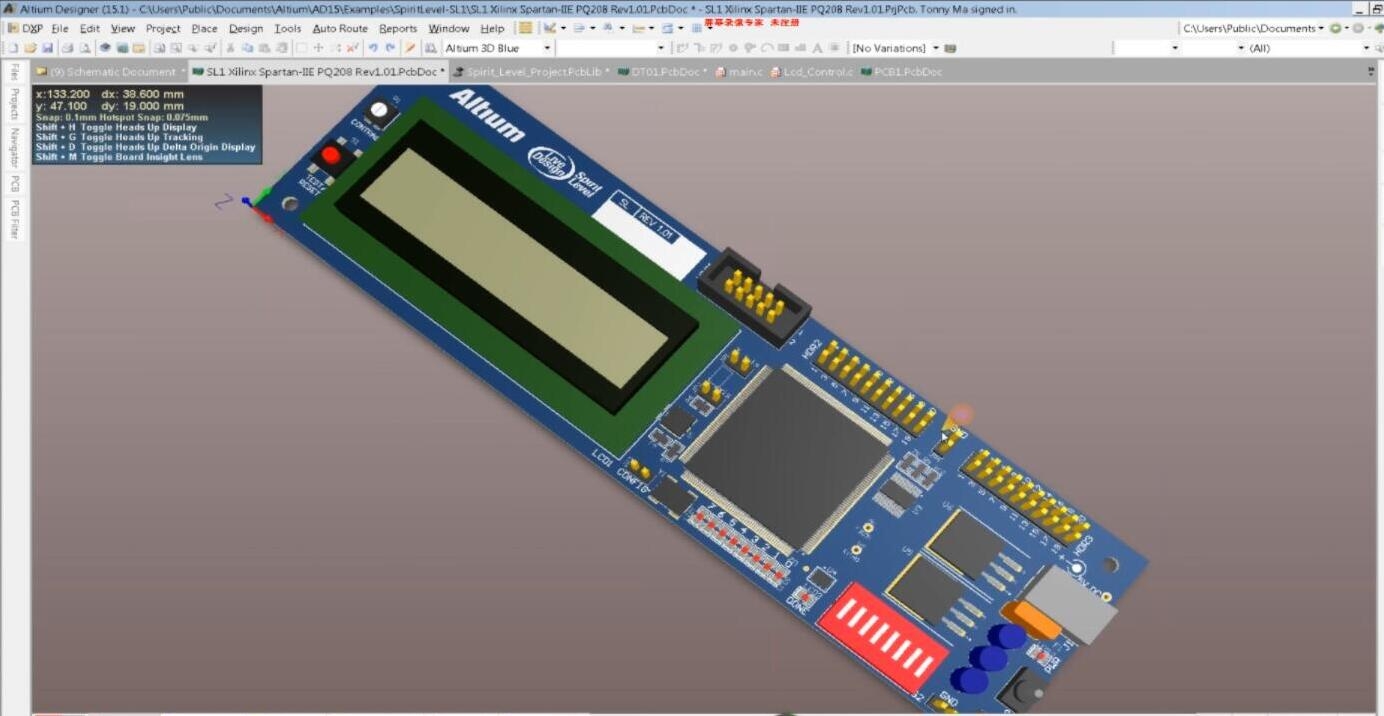
Task: Open the document tabs overflow arrow
Action: tap(1371, 72)
